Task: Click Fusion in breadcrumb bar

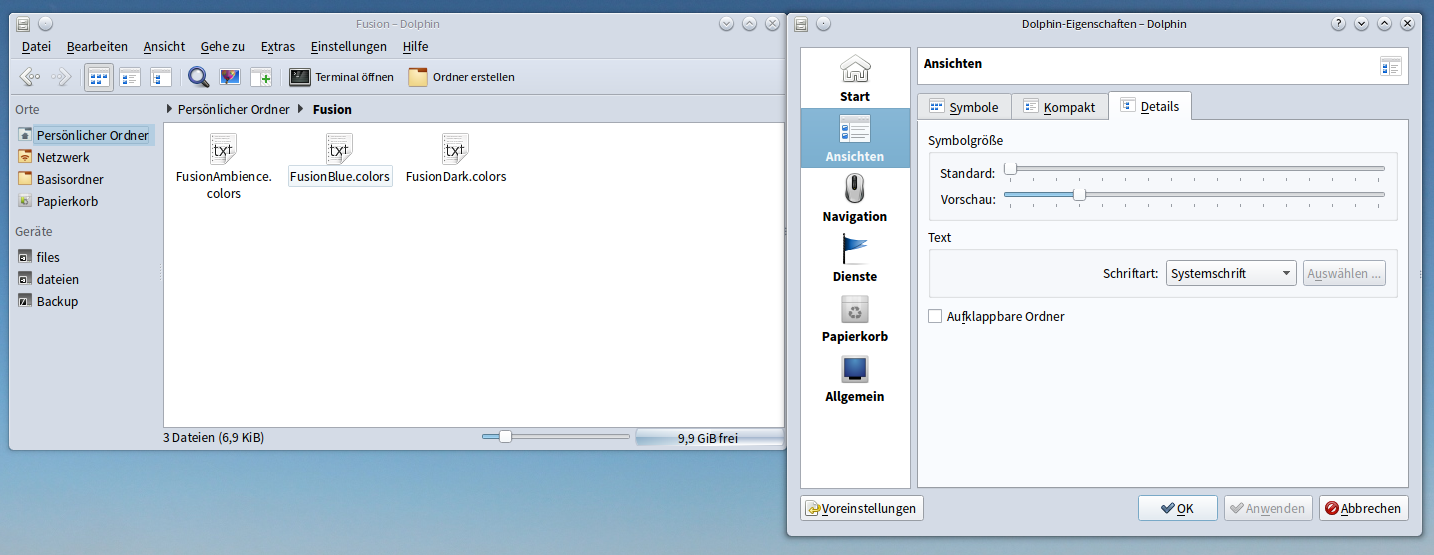Action: coord(332,109)
